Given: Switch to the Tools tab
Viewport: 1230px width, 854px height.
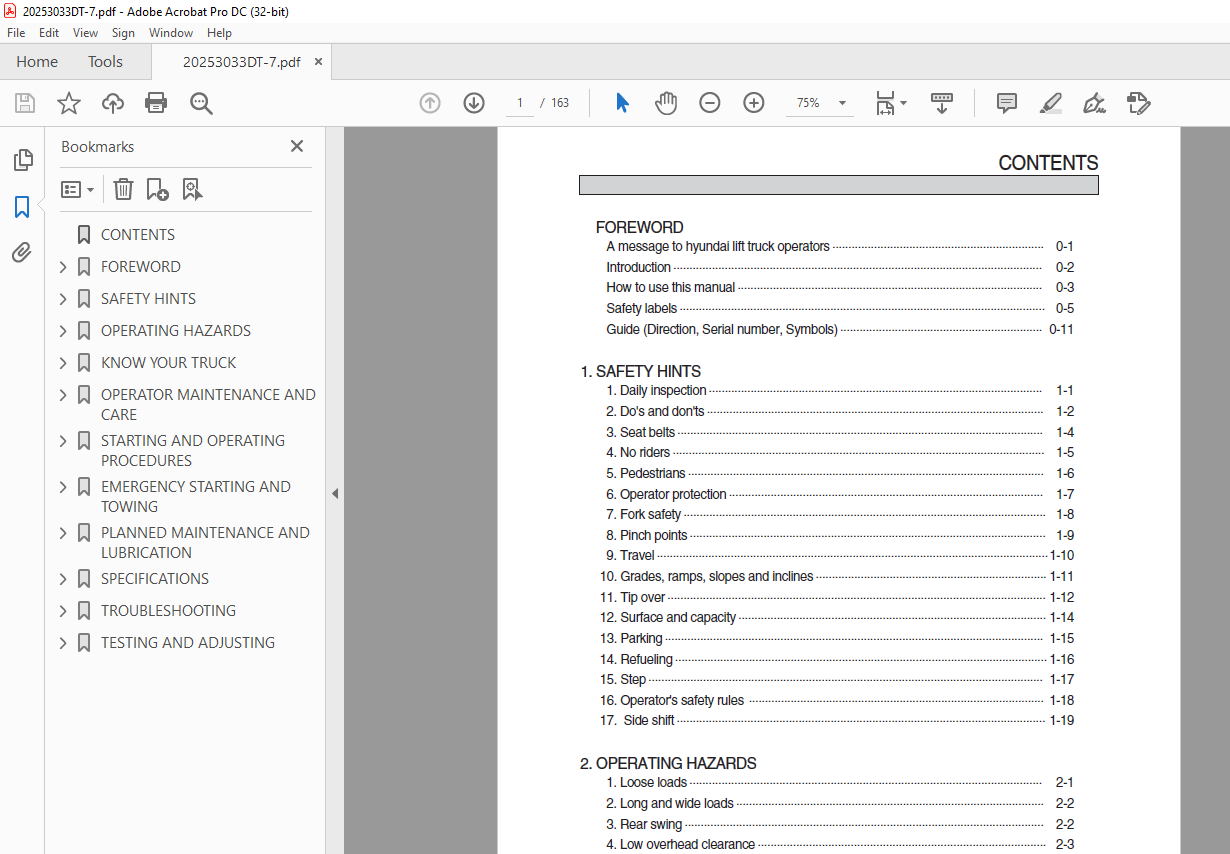Looking at the screenshot, I should point(105,62).
